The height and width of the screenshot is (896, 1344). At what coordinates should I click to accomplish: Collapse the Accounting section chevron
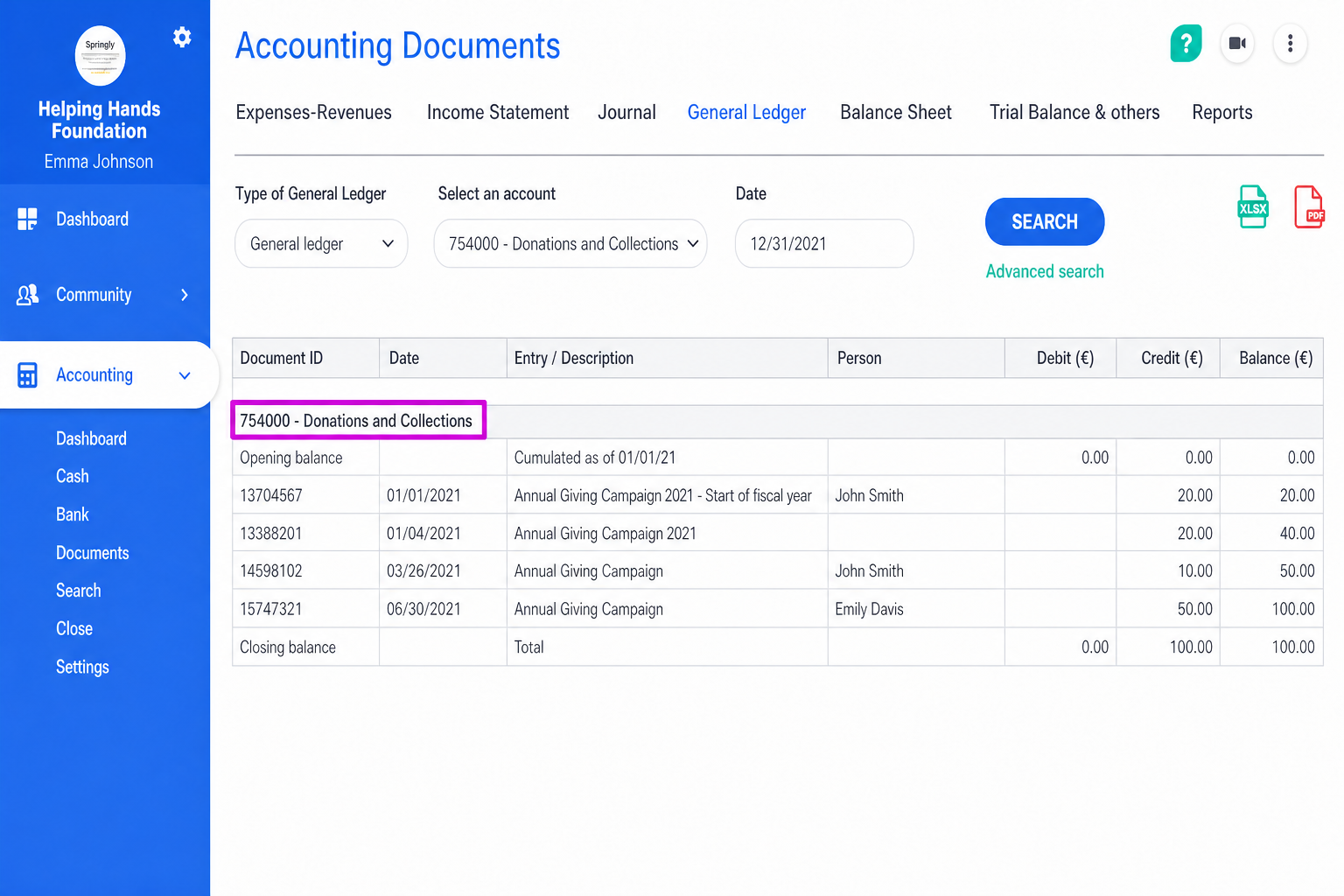185,375
